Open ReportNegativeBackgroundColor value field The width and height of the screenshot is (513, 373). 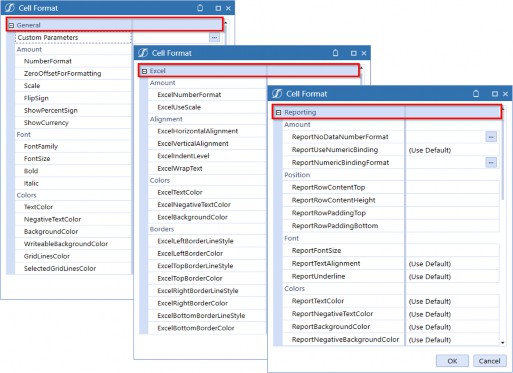pos(452,340)
